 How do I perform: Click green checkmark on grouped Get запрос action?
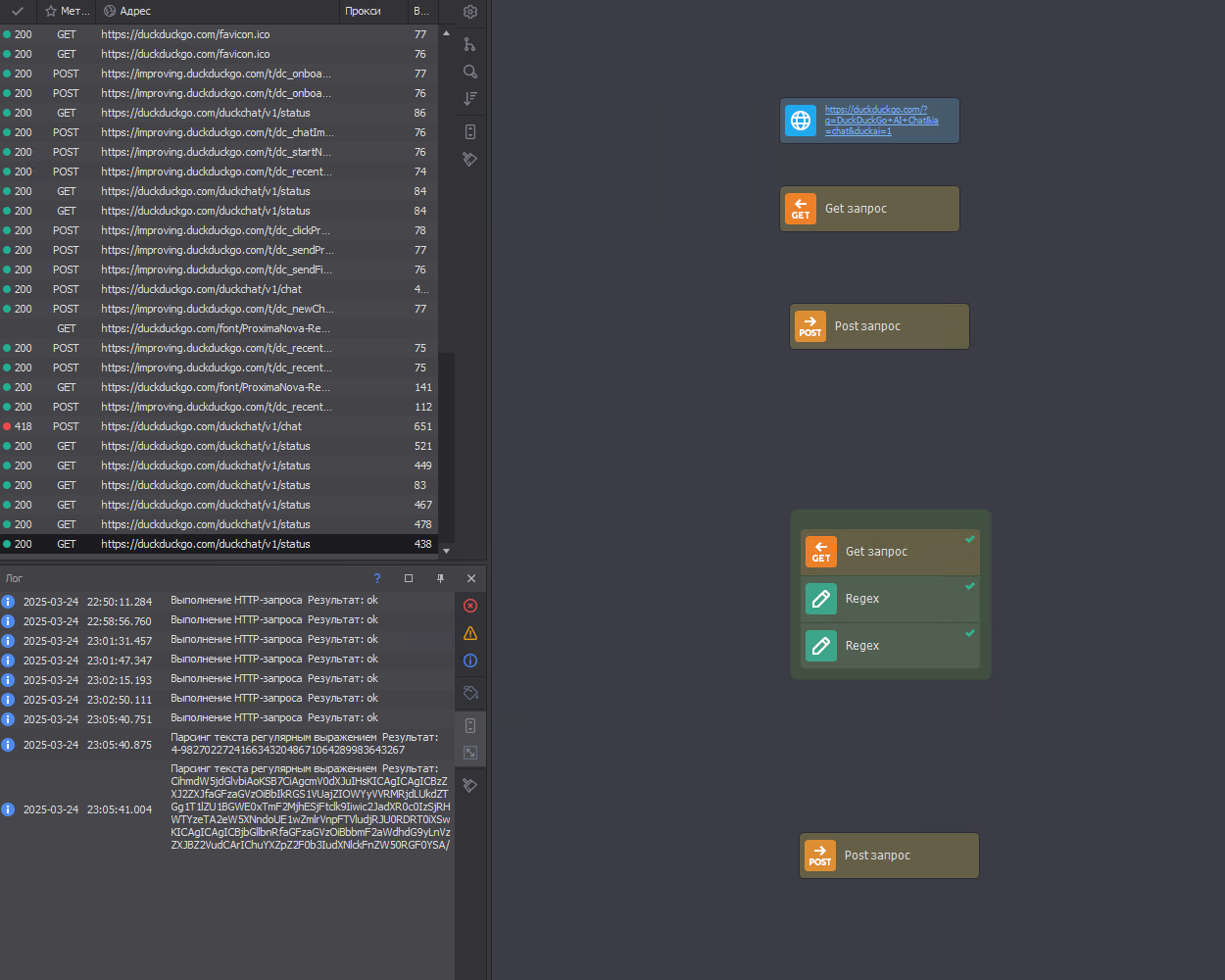click(x=970, y=539)
